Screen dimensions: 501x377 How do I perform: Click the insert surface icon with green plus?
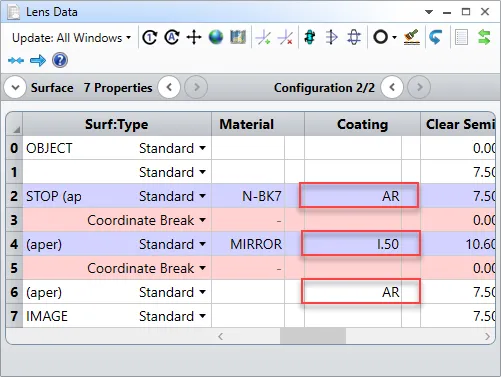click(x=263, y=37)
